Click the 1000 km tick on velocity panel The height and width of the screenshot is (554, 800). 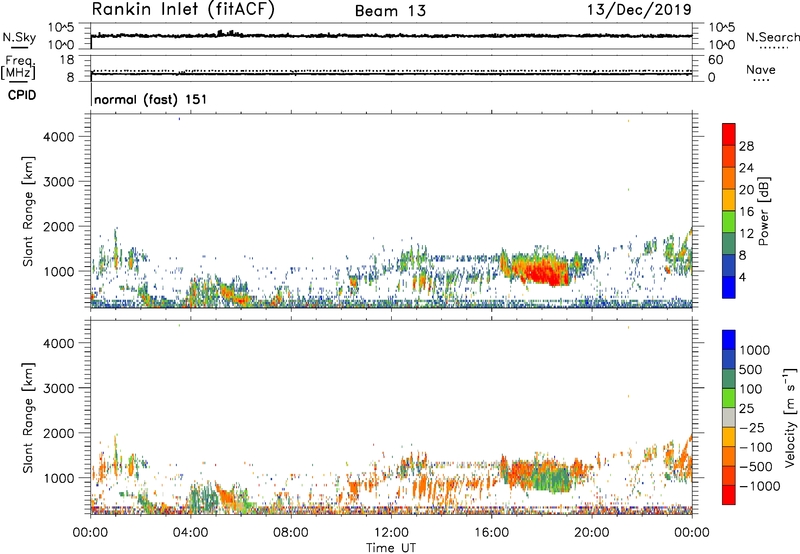pos(59,478)
